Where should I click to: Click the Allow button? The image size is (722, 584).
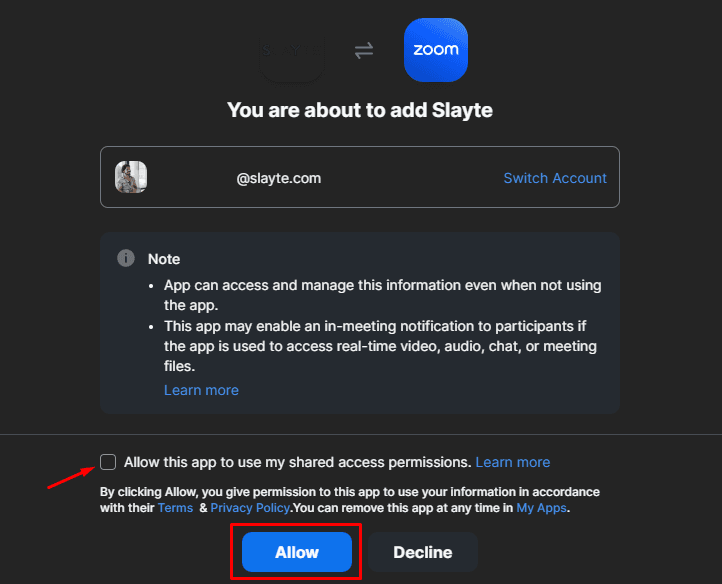click(x=297, y=552)
